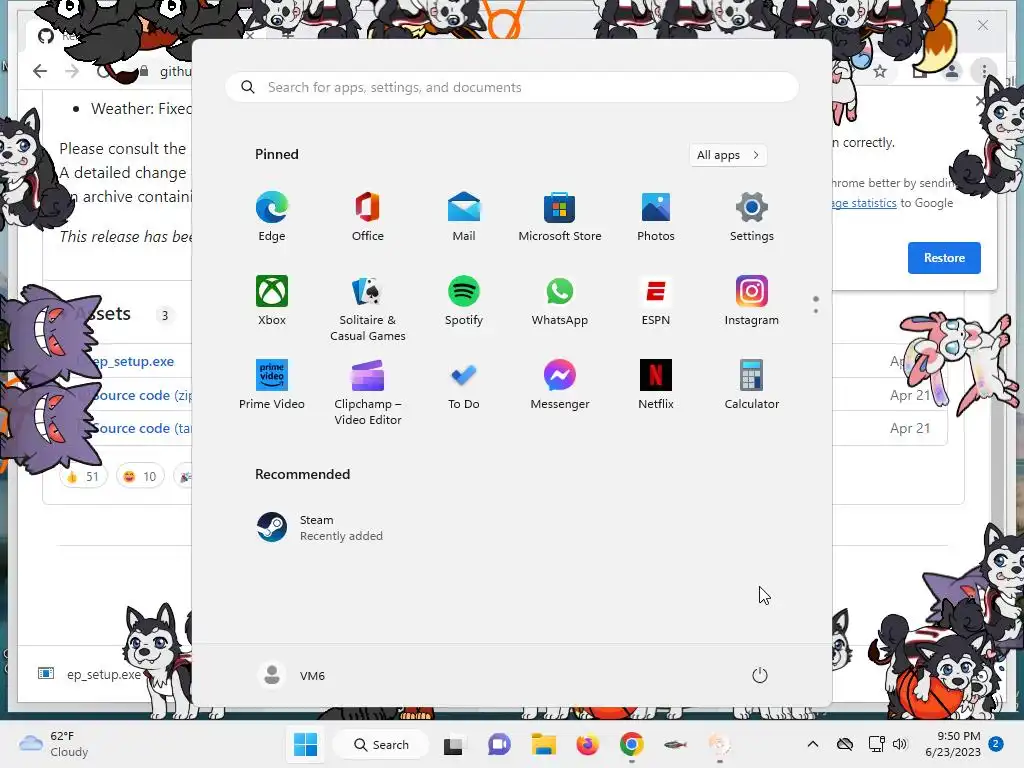
Task: Click the Windows Start button on taskbar
Action: (x=305, y=744)
